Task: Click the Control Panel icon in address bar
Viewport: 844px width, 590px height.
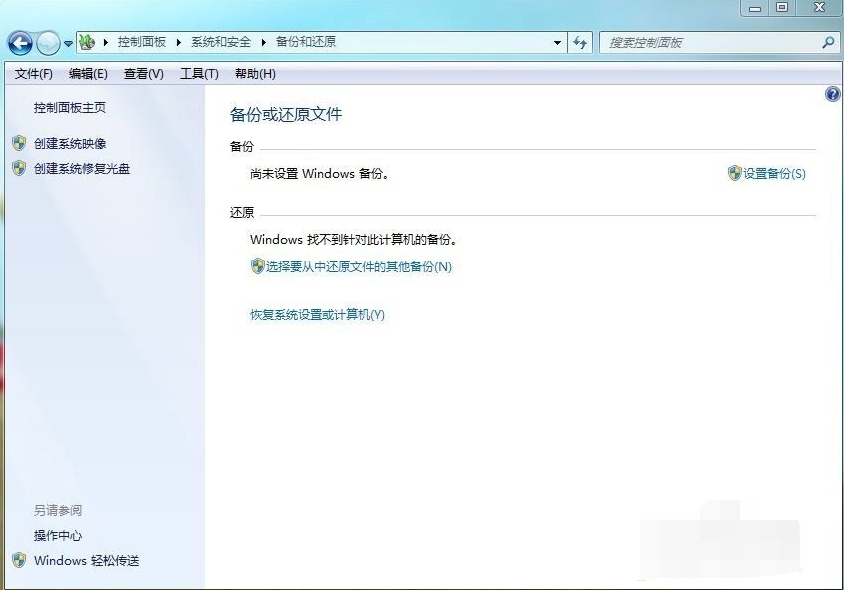Action: (x=87, y=42)
